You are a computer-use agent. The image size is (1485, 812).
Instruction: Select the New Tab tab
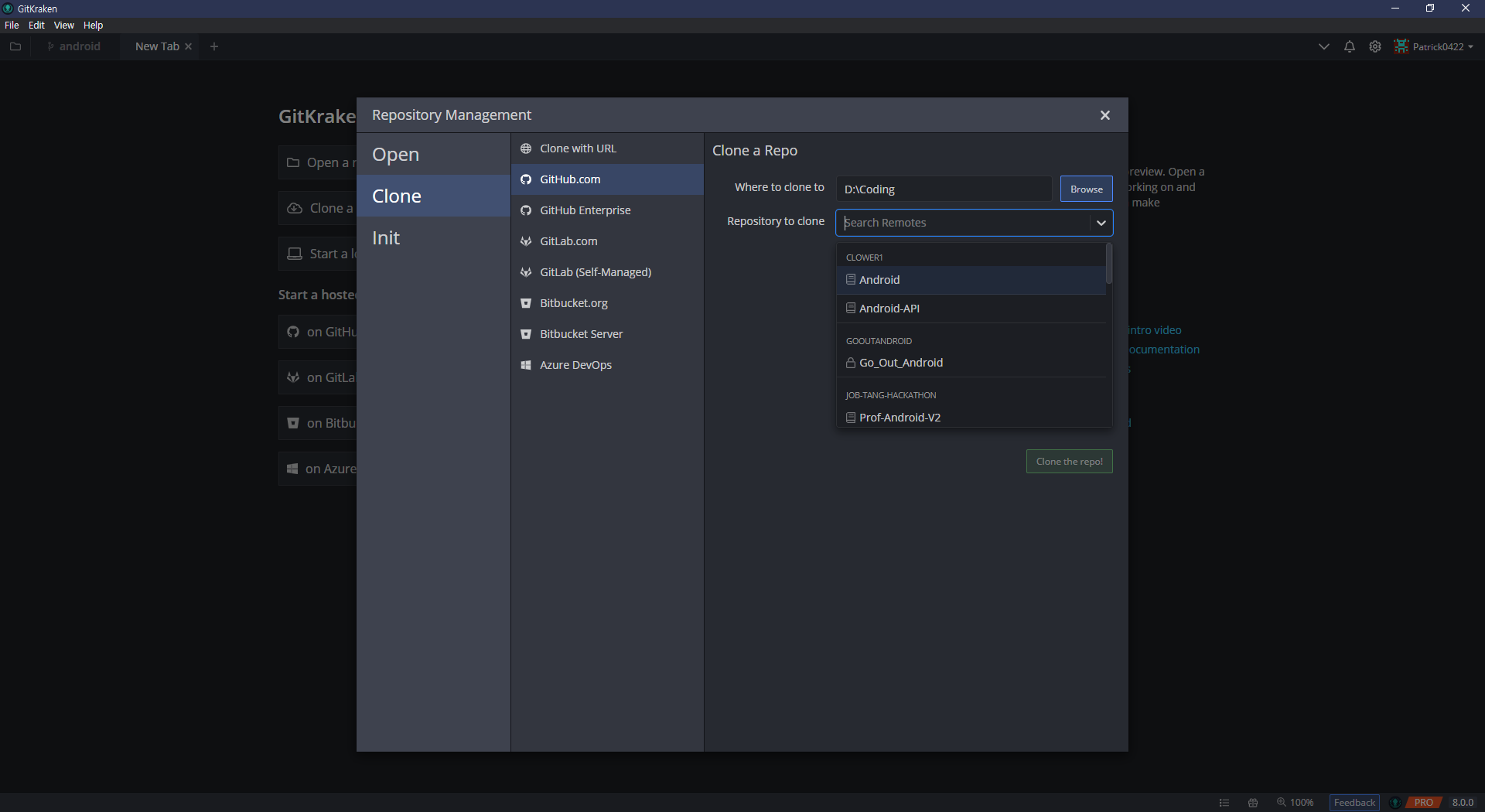point(157,46)
